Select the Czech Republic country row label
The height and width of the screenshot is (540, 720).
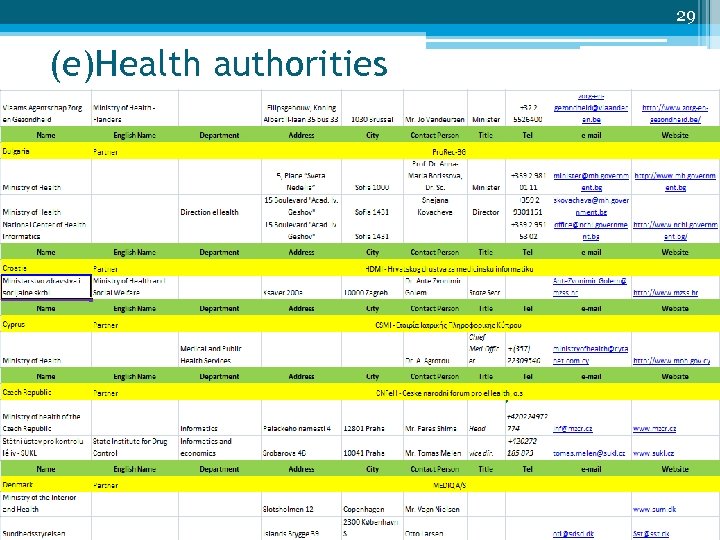27,393
